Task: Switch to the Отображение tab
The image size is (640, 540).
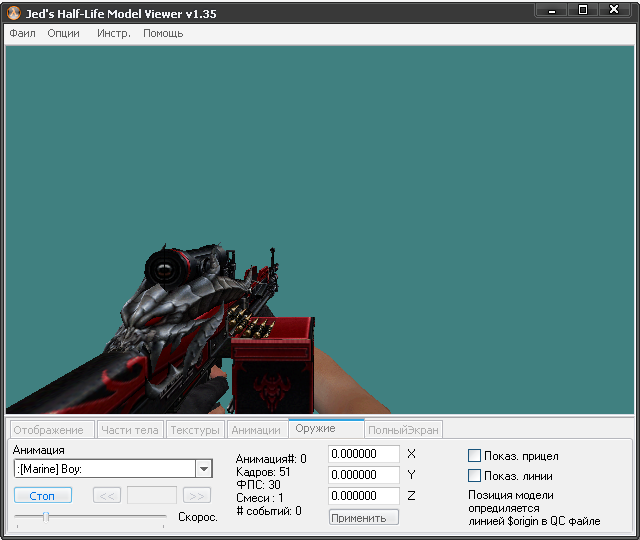Action: click(x=52, y=430)
